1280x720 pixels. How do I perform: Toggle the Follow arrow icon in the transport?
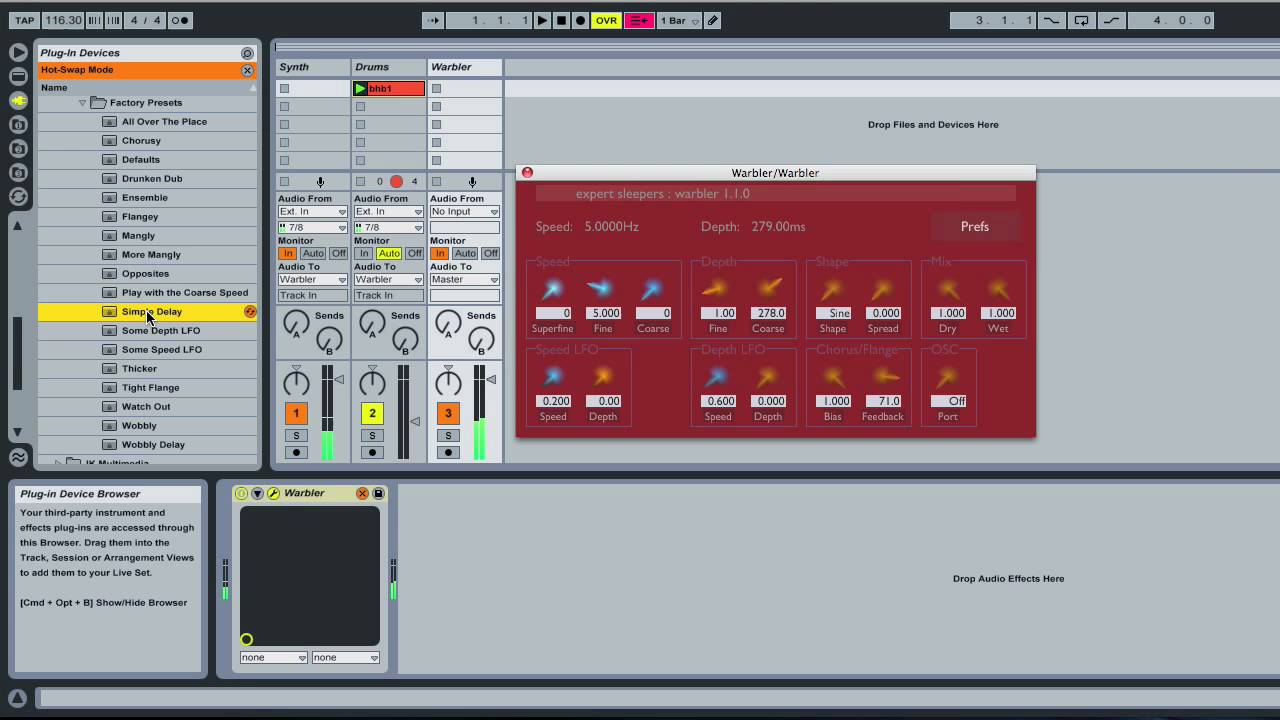433,20
